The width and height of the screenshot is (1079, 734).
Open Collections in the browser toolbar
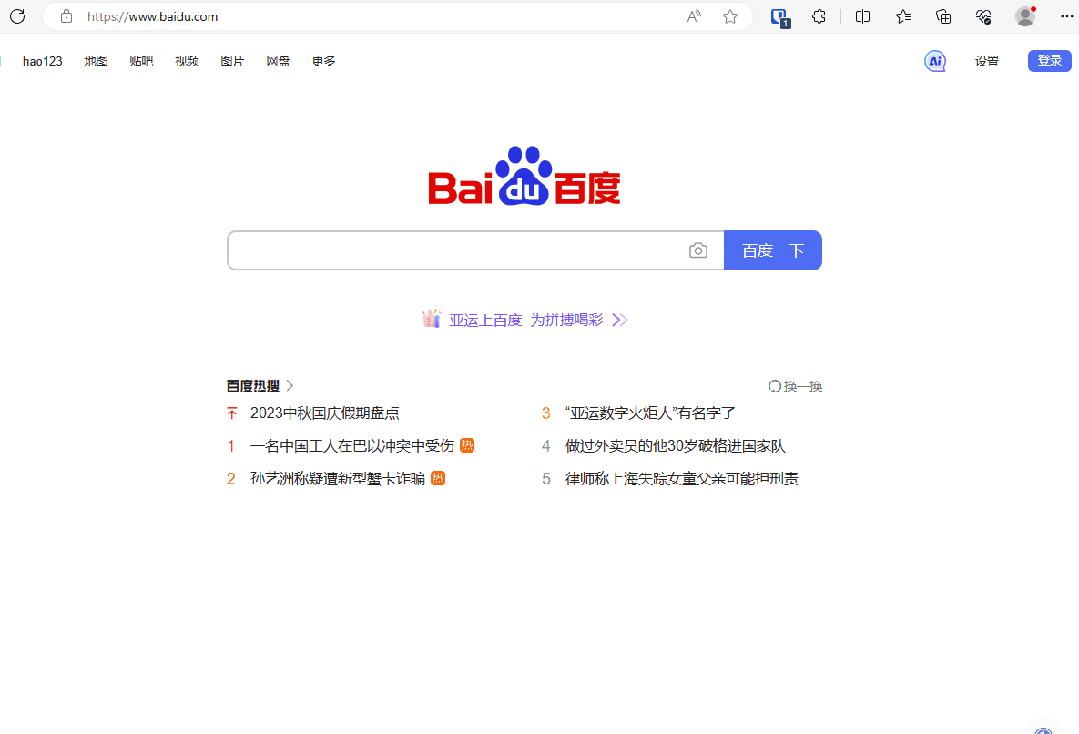[943, 17]
